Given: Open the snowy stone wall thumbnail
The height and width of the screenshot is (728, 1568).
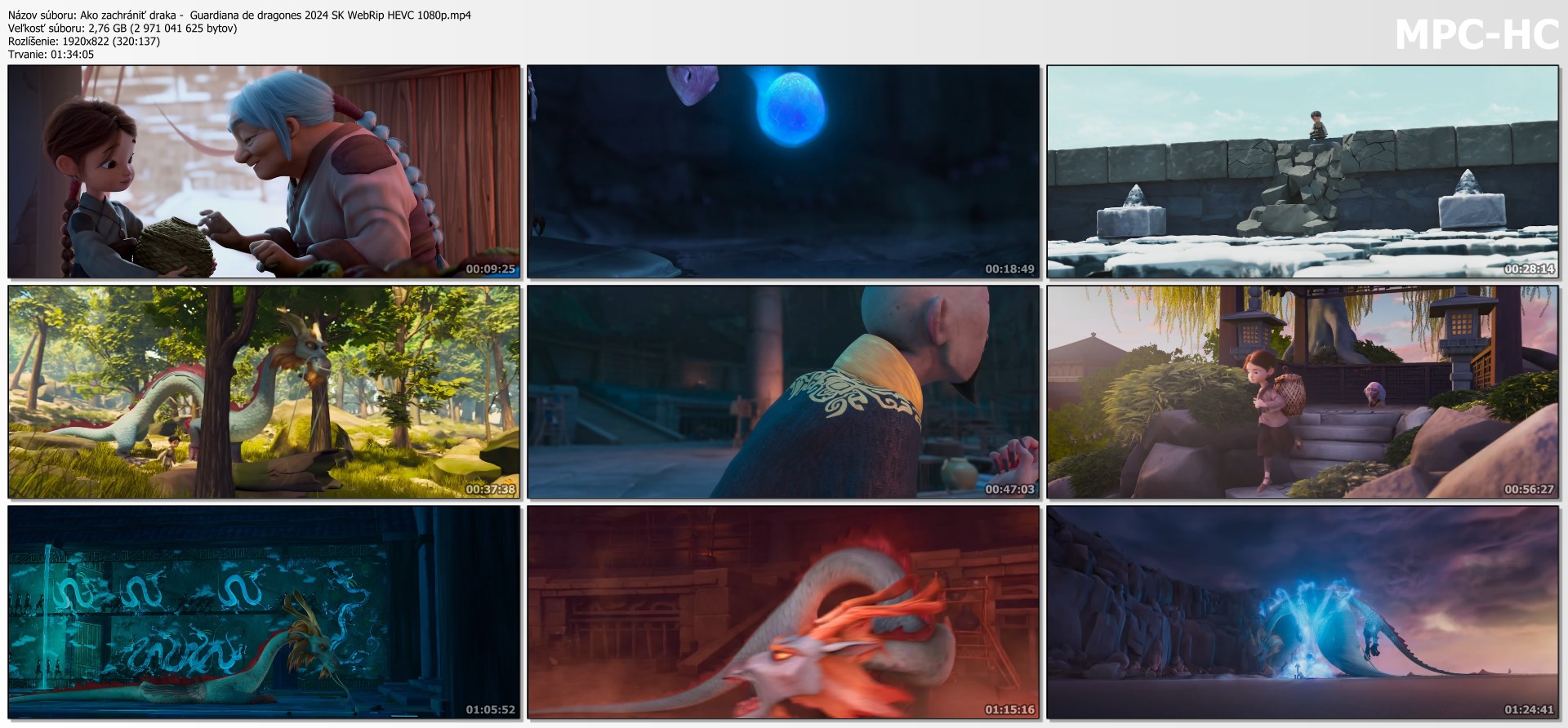Looking at the screenshot, I should click(1303, 171).
